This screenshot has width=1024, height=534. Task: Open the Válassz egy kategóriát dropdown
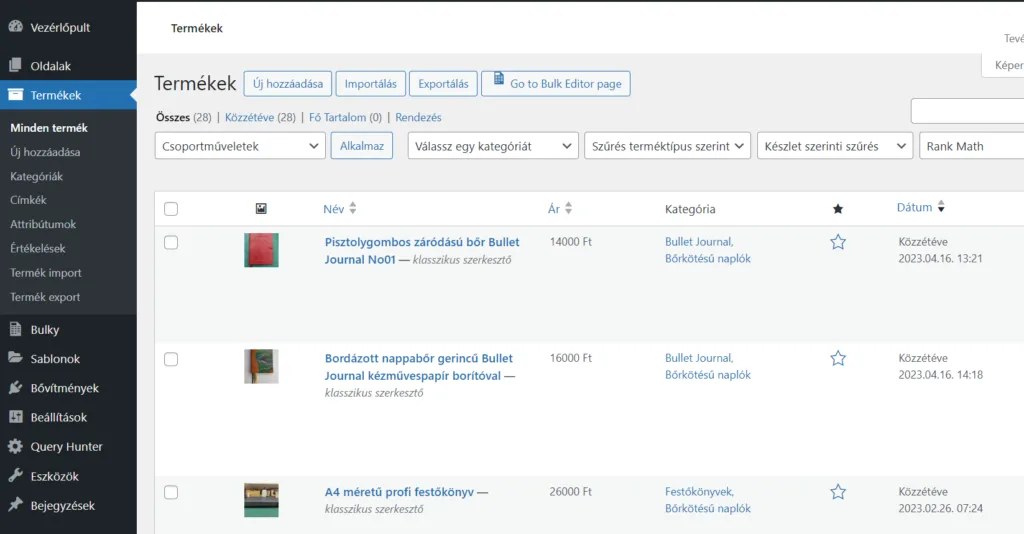[493, 146]
